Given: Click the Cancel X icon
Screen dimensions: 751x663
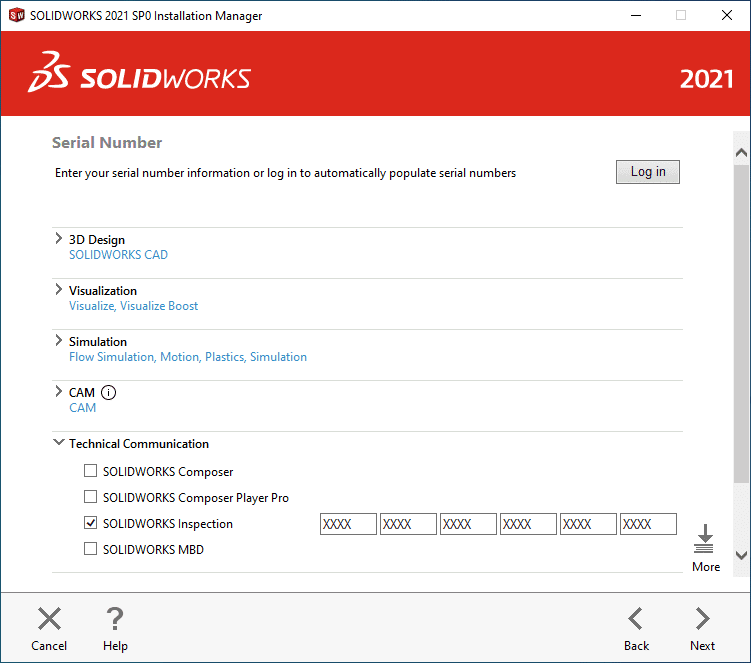Looking at the screenshot, I should 49,618.
